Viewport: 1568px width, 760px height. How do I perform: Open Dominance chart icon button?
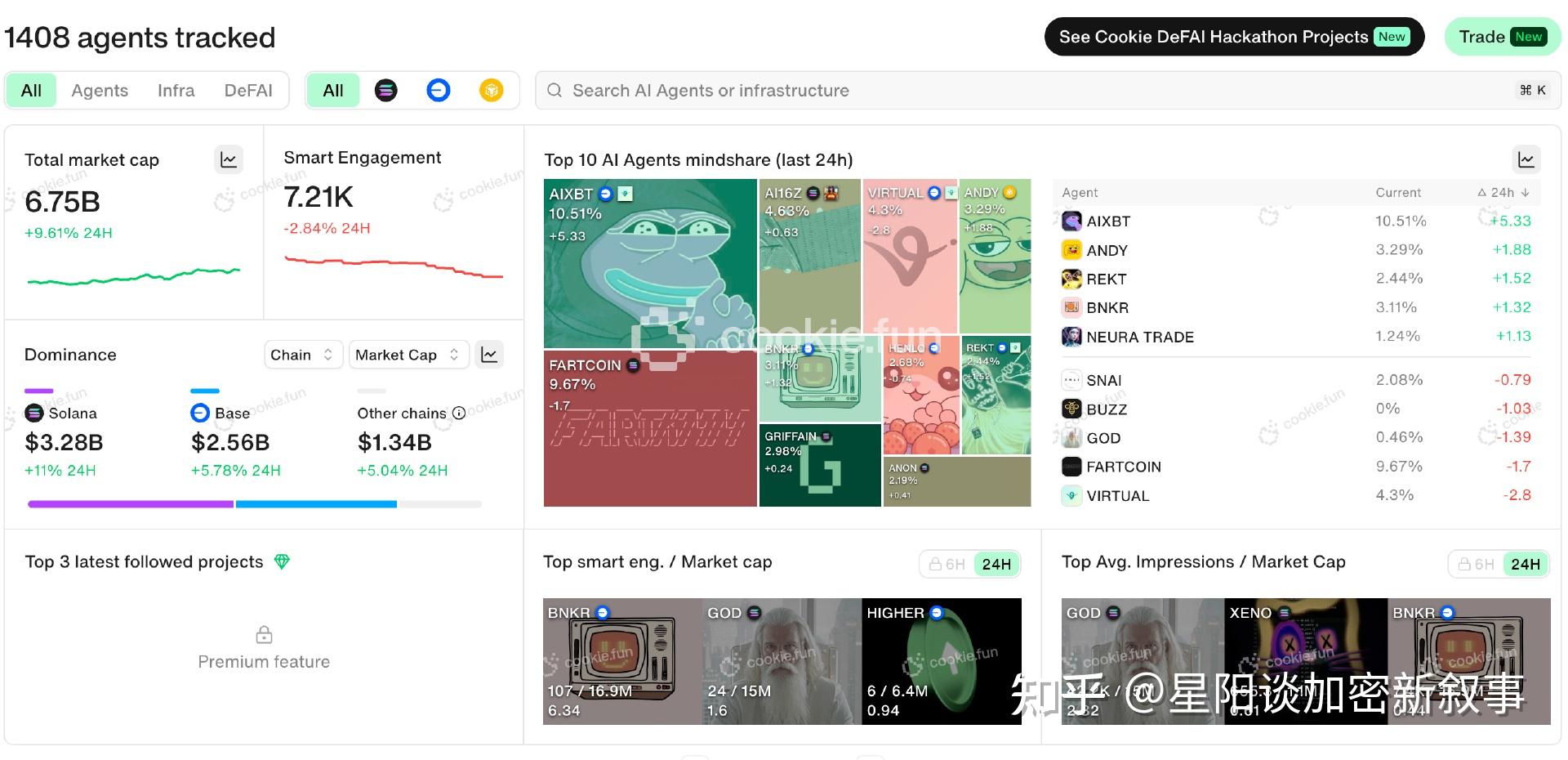click(x=489, y=355)
